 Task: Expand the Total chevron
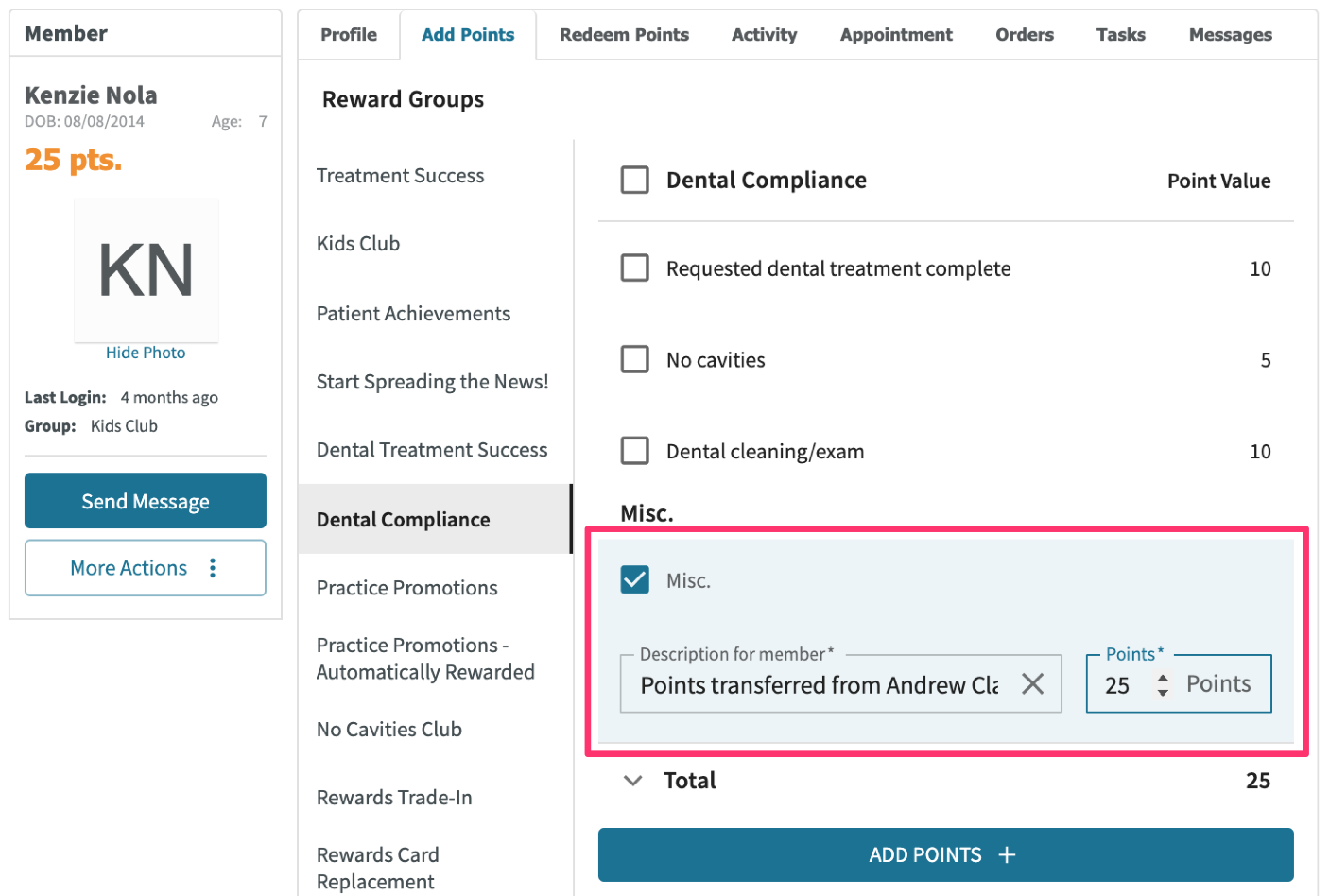[633, 781]
